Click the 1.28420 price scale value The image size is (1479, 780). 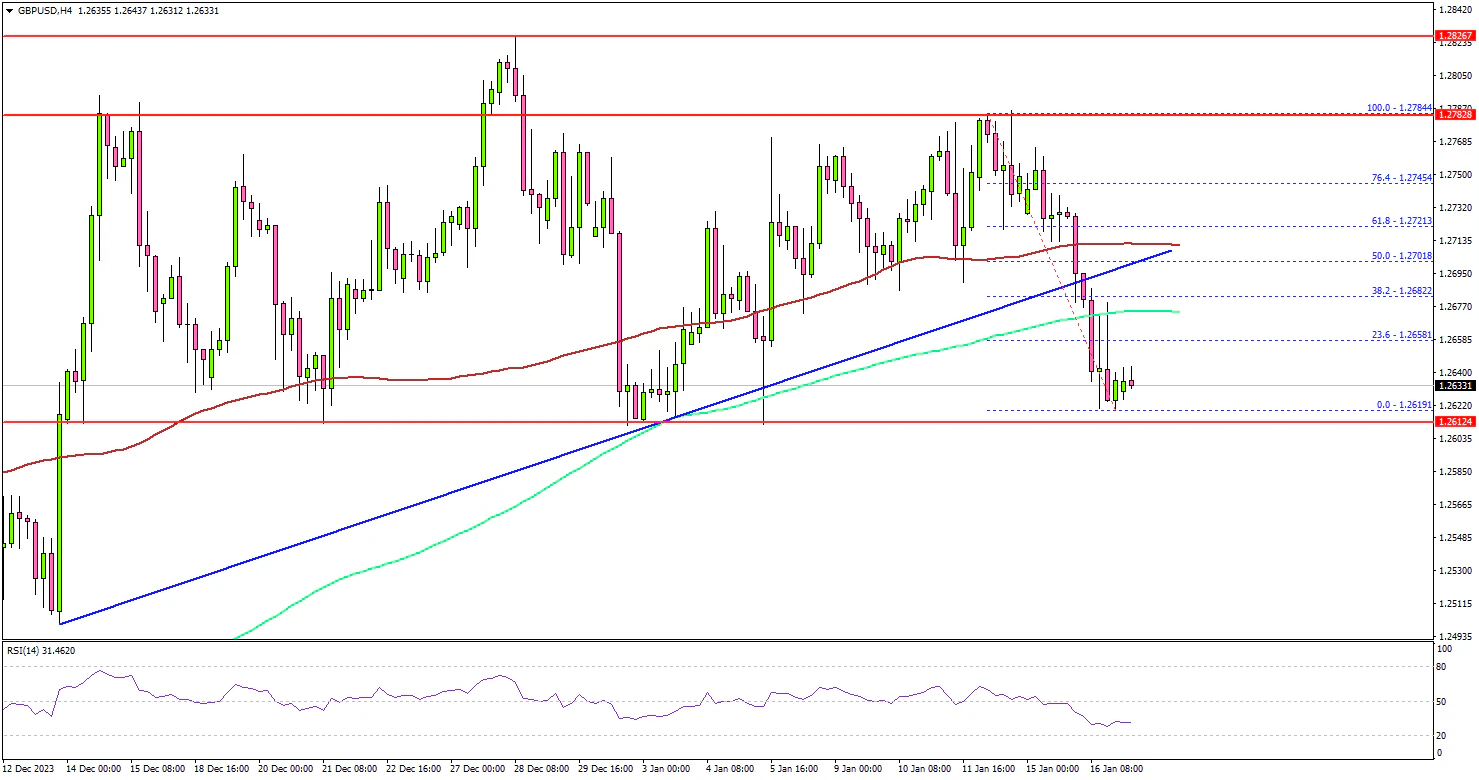pyautogui.click(x=1454, y=9)
